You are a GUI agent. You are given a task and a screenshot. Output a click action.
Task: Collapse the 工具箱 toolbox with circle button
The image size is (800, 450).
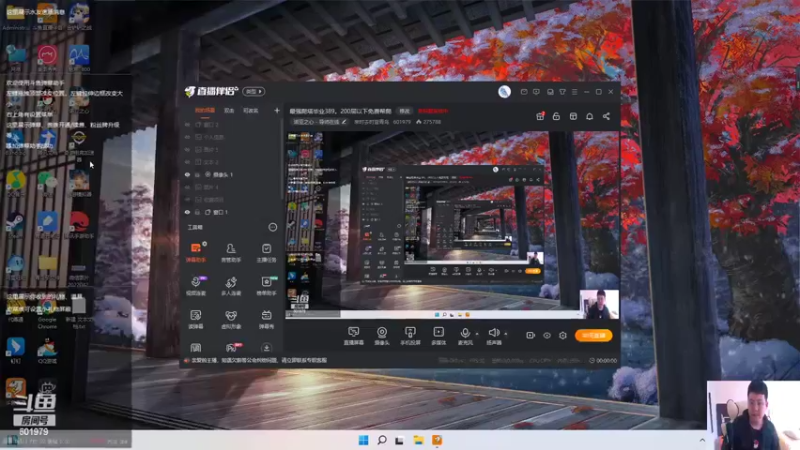[x=273, y=227]
